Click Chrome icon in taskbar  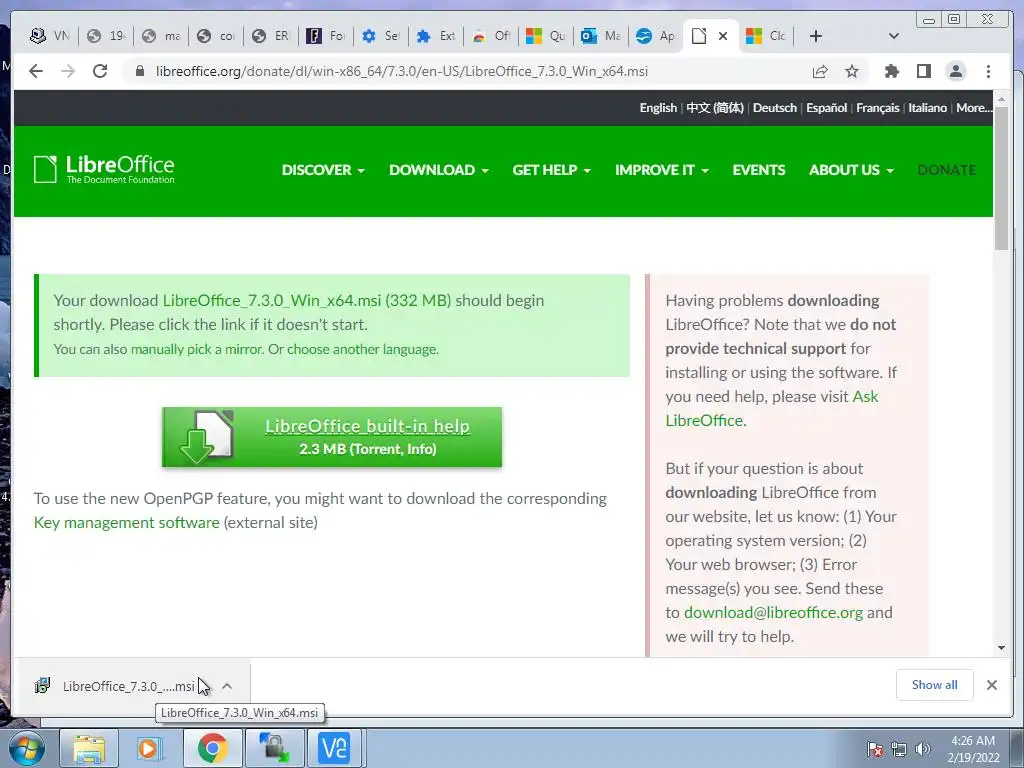212,748
